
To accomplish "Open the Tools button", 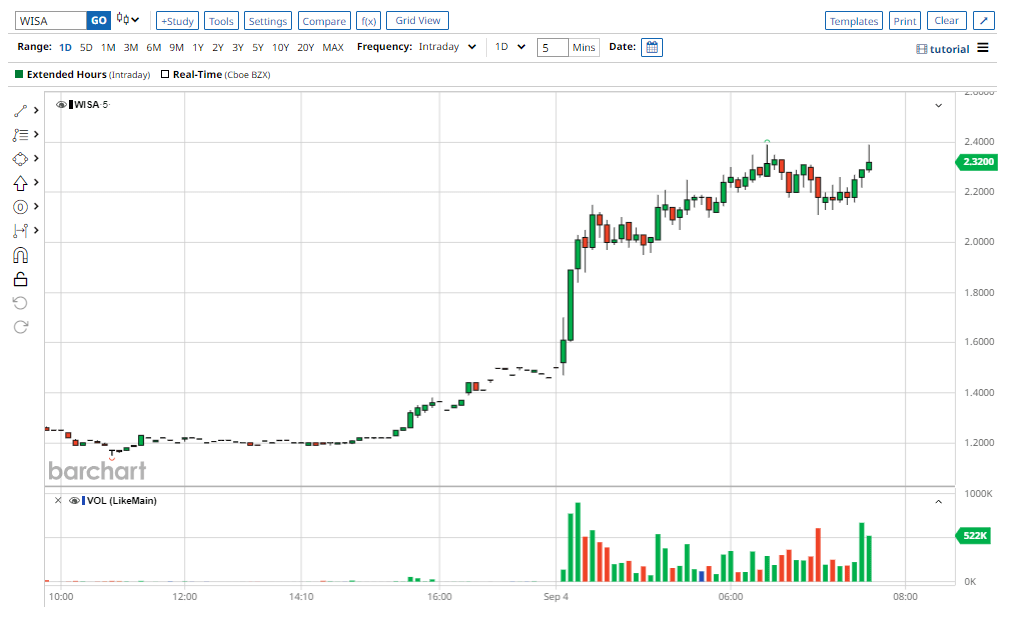I will click(x=221, y=21).
